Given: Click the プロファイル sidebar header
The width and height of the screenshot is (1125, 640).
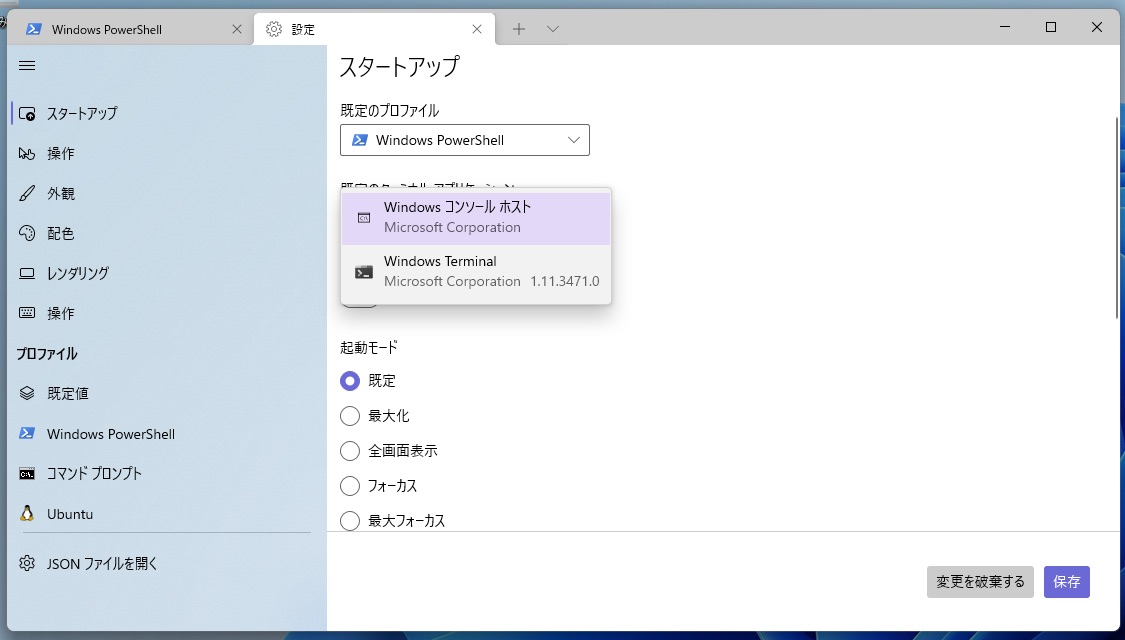Looking at the screenshot, I should pyautogui.click(x=47, y=354).
